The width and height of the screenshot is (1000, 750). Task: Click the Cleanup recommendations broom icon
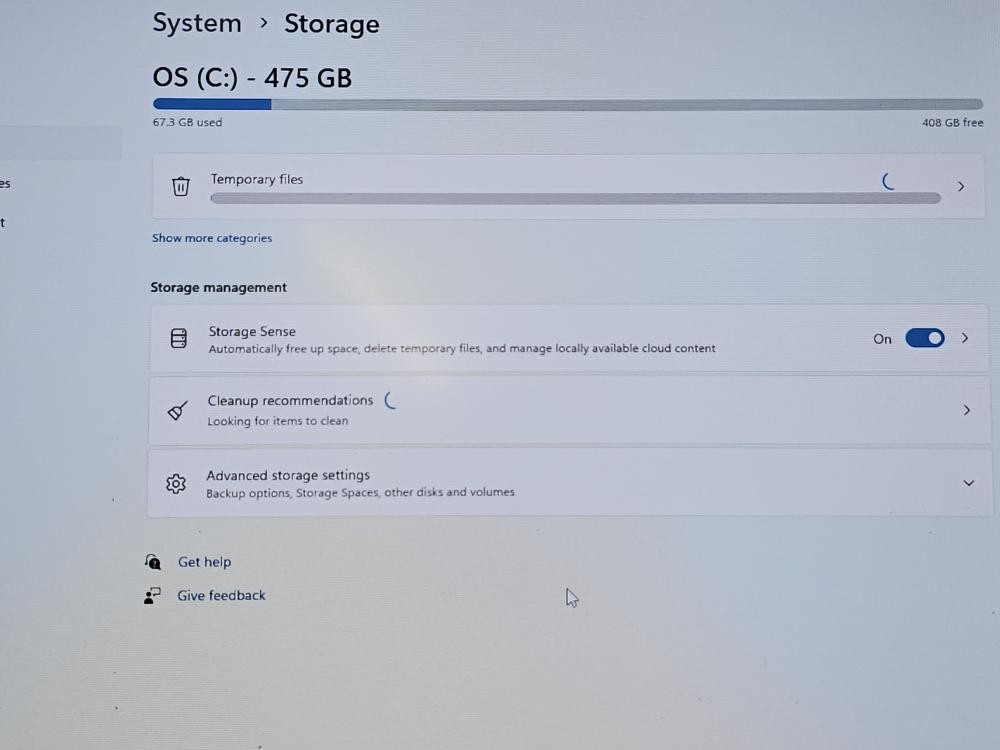(x=177, y=410)
